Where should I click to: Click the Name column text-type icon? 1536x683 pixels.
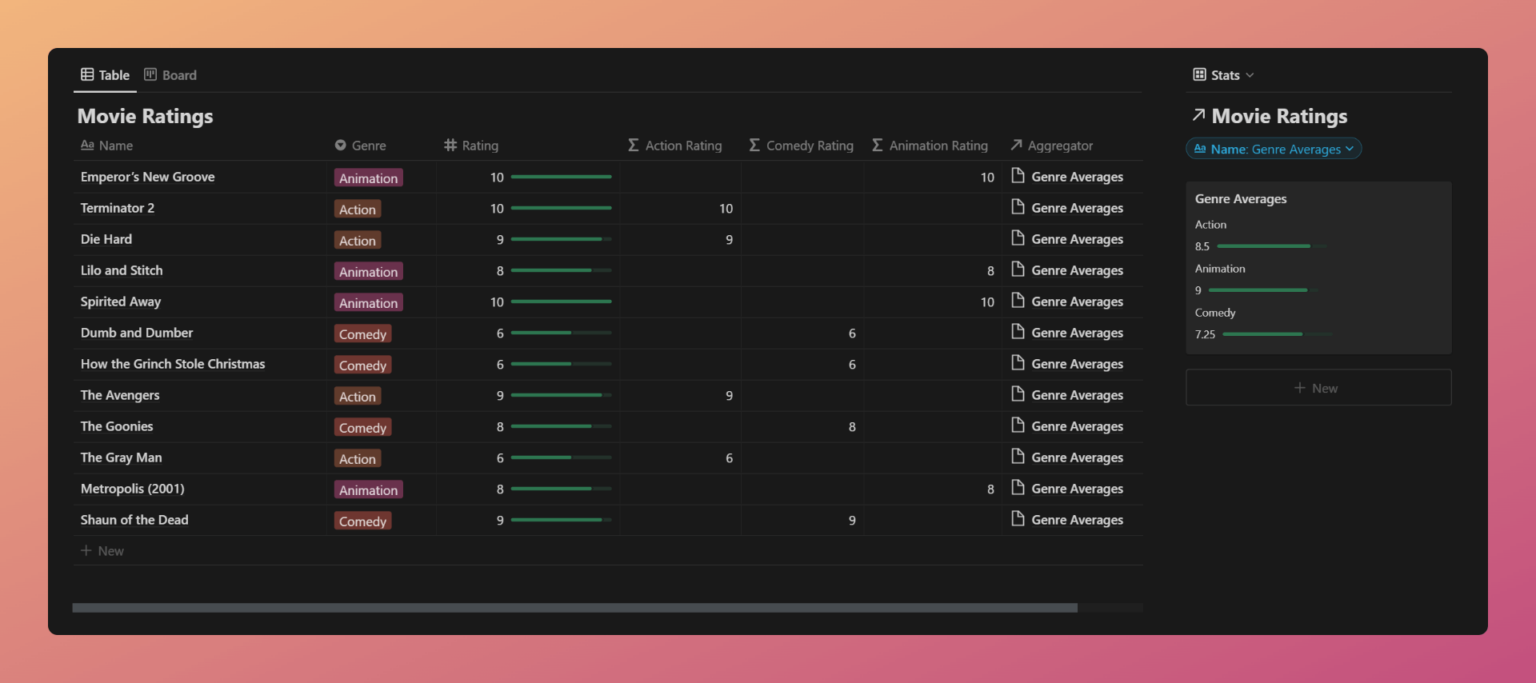click(87, 146)
